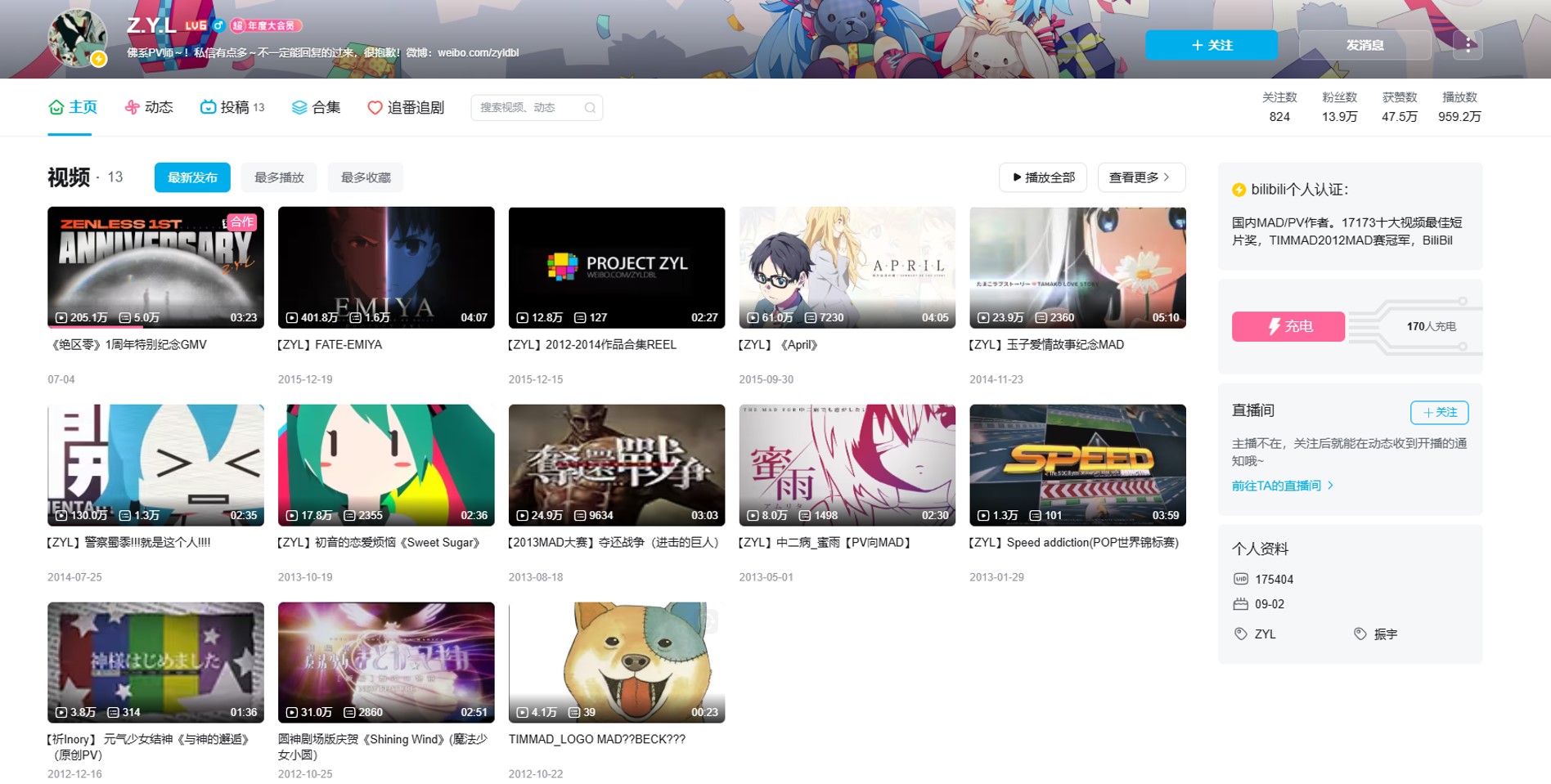Click the 播放全部 play all button
This screenshot has height=784, width=1551.
[x=1043, y=177]
